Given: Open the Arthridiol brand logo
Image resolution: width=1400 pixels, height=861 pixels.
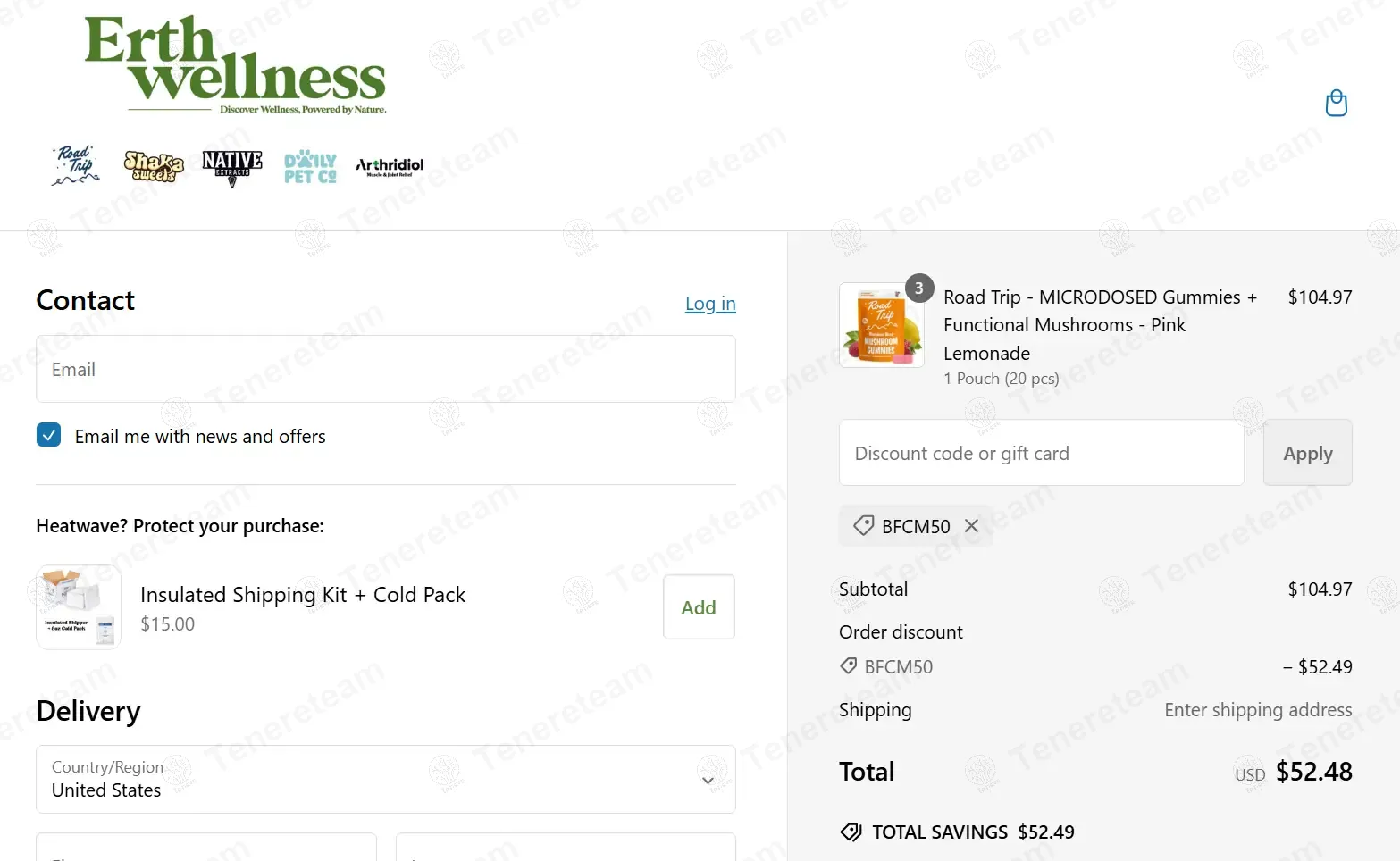Looking at the screenshot, I should [390, 166].
